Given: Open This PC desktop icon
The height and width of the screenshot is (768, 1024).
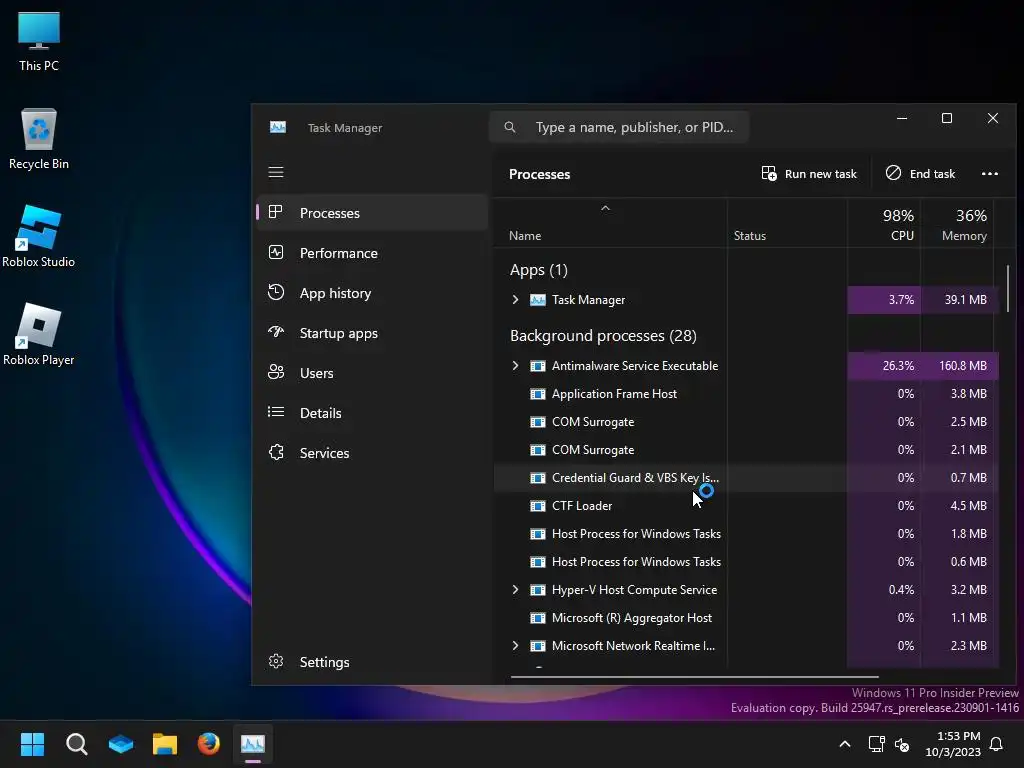Looking at the screenshot, I should pyautogui.click(x=39, y=42).
